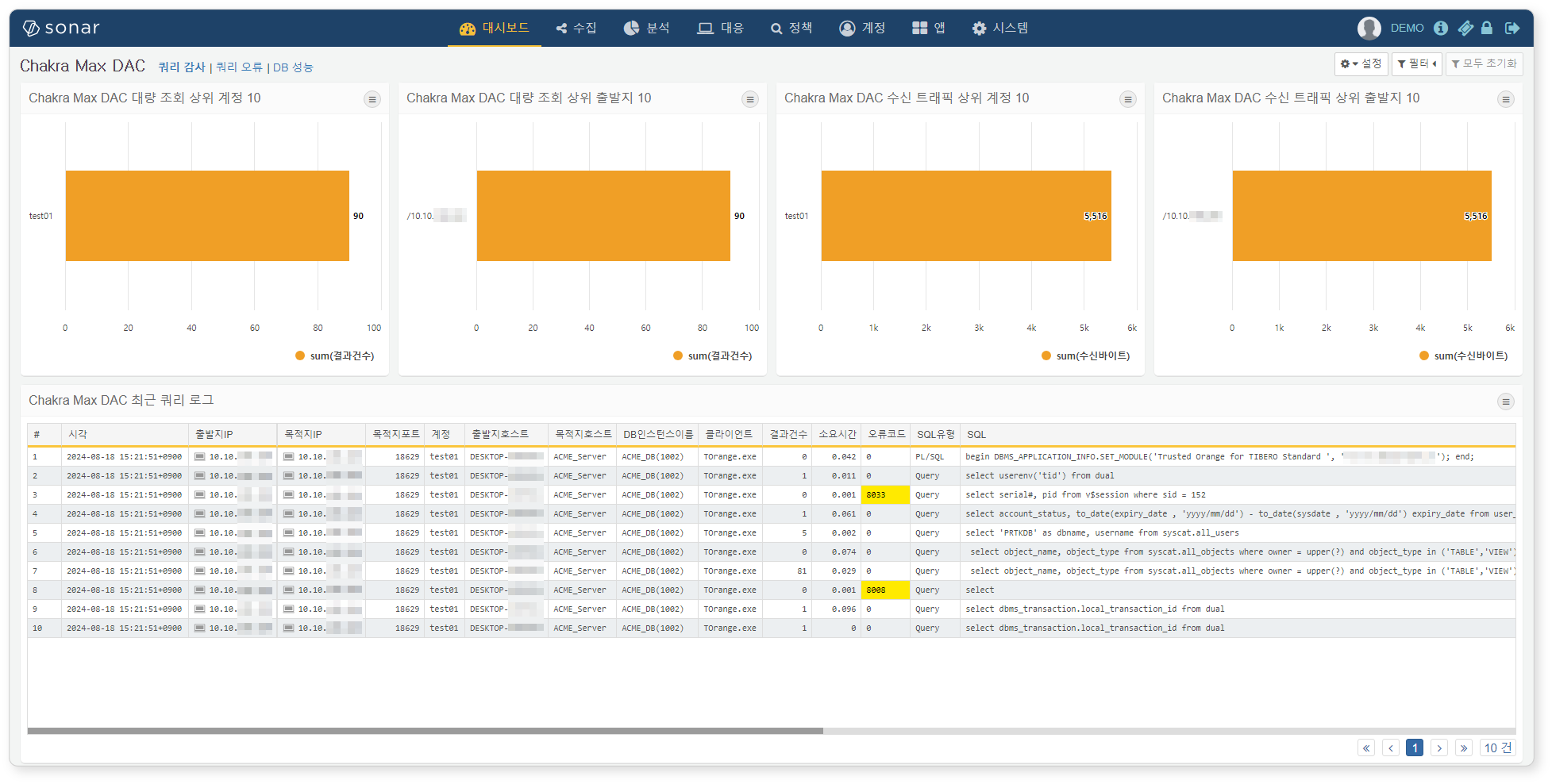
Task: Go to first page of query log
Action: tap(1366, 747)
